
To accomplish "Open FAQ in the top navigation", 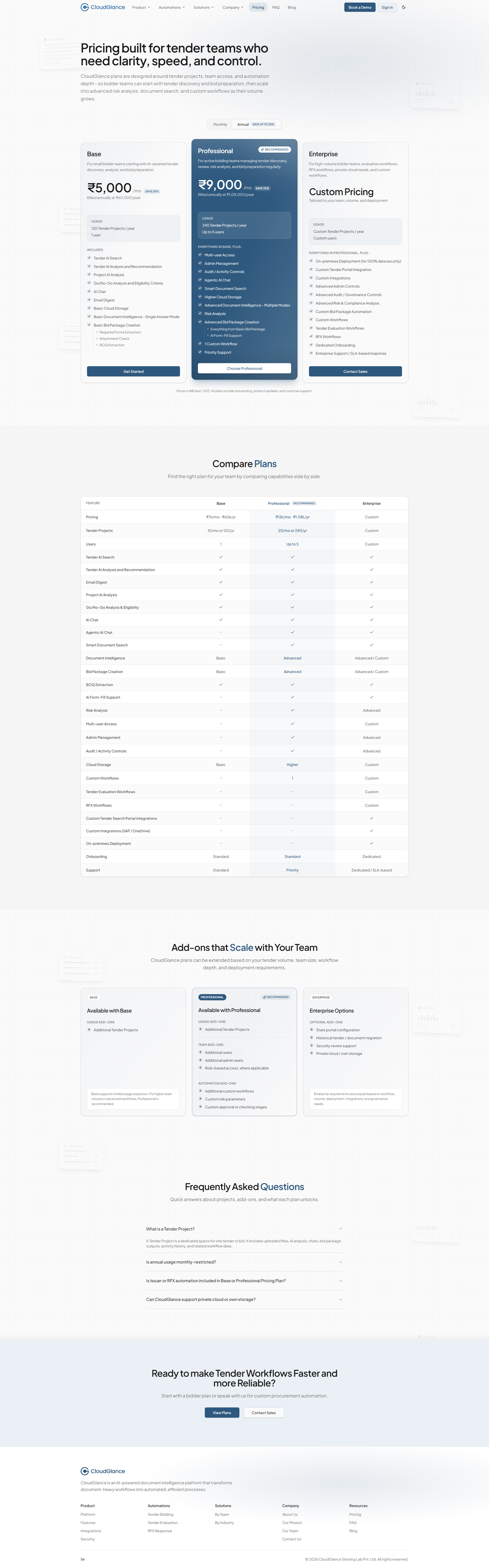I will [x=276, y=7].
